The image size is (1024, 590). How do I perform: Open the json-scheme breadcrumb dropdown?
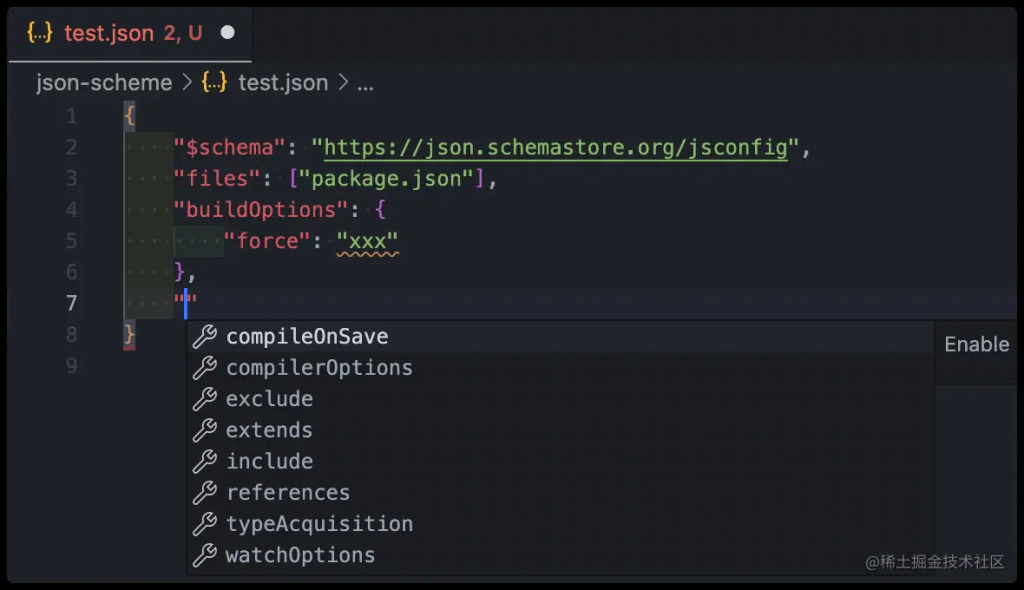[103, 83]
